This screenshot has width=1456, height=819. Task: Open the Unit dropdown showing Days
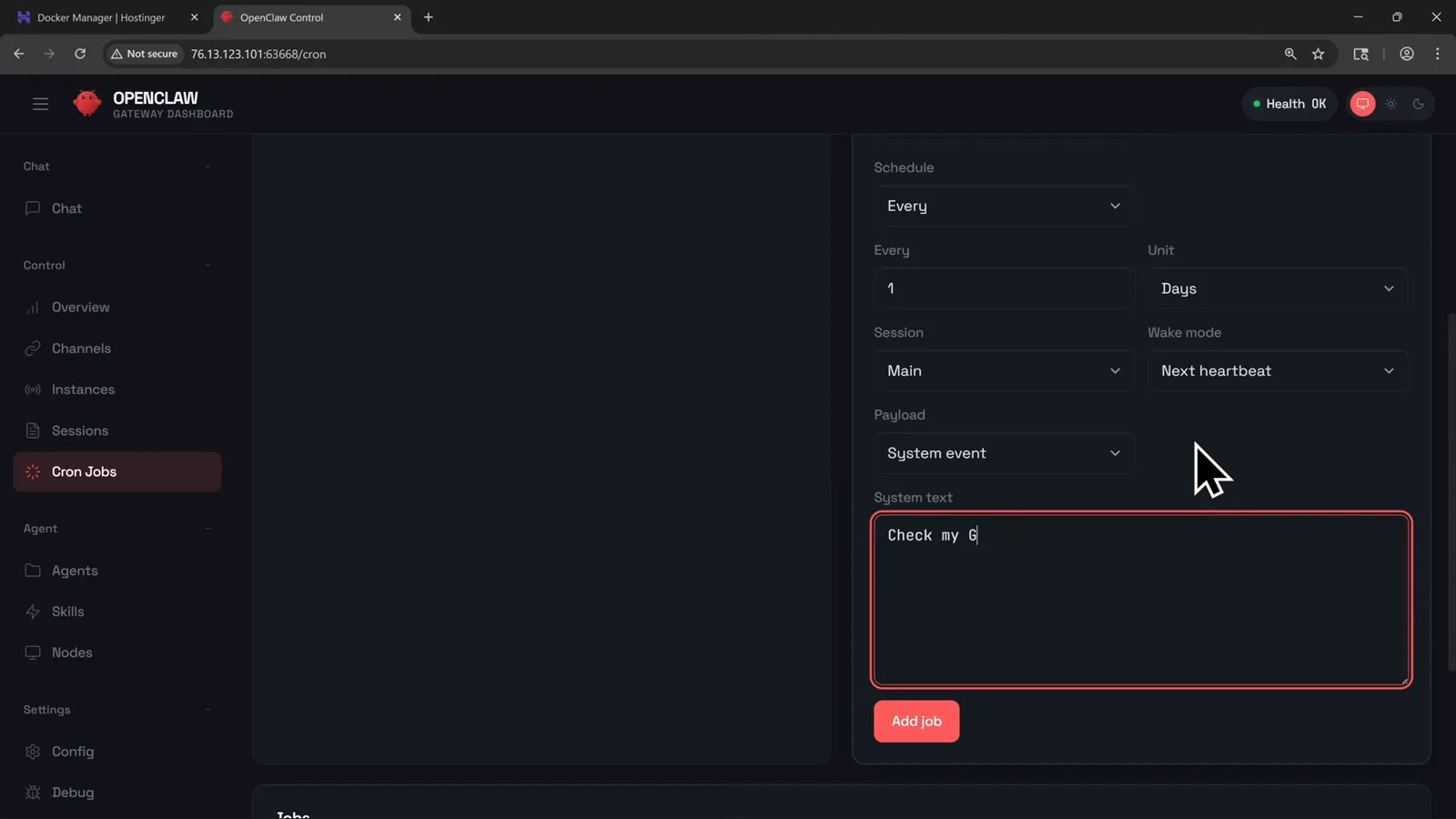(x=1278, y=288)
